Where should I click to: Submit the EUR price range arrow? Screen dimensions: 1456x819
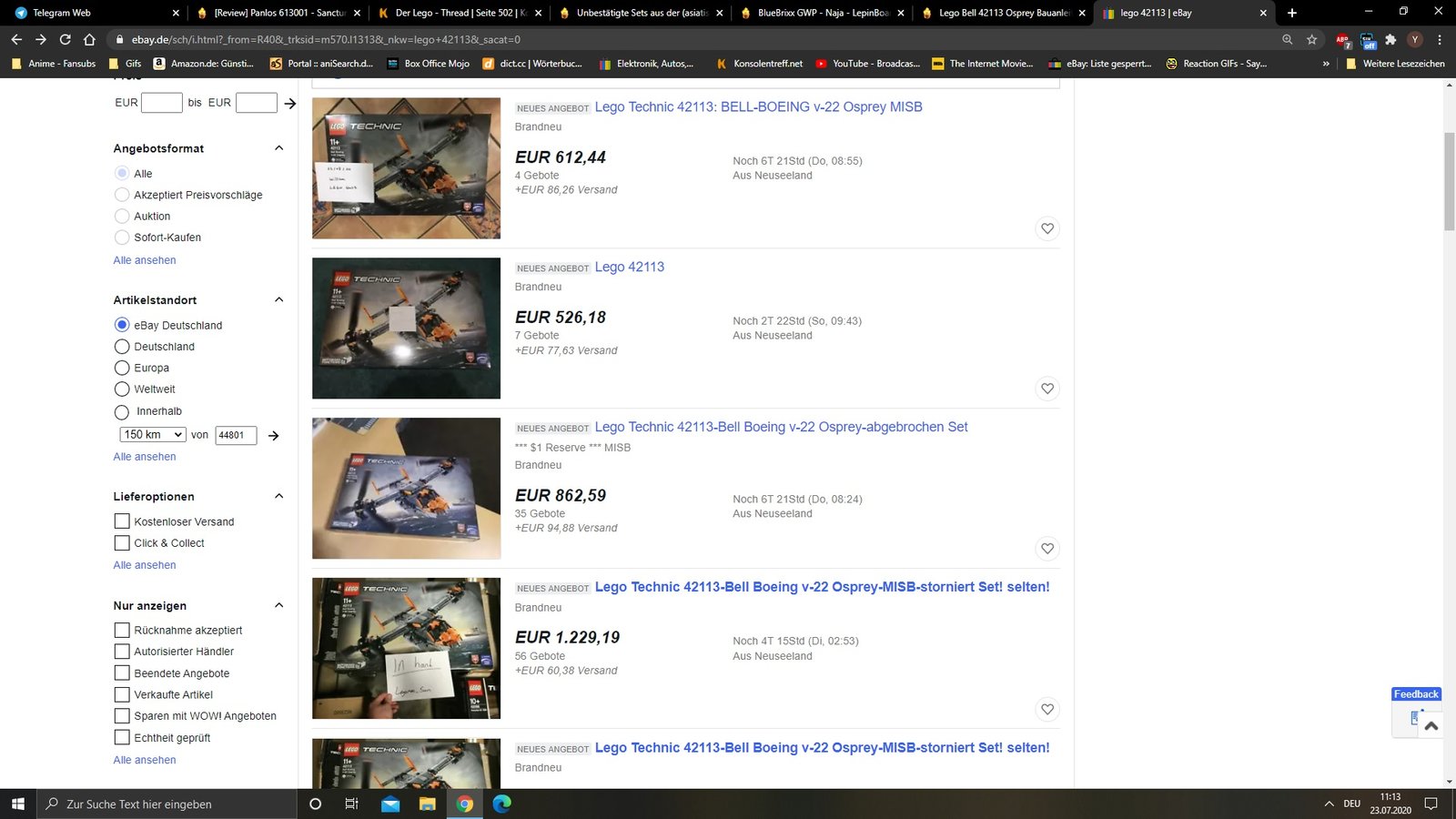[290, 104]
